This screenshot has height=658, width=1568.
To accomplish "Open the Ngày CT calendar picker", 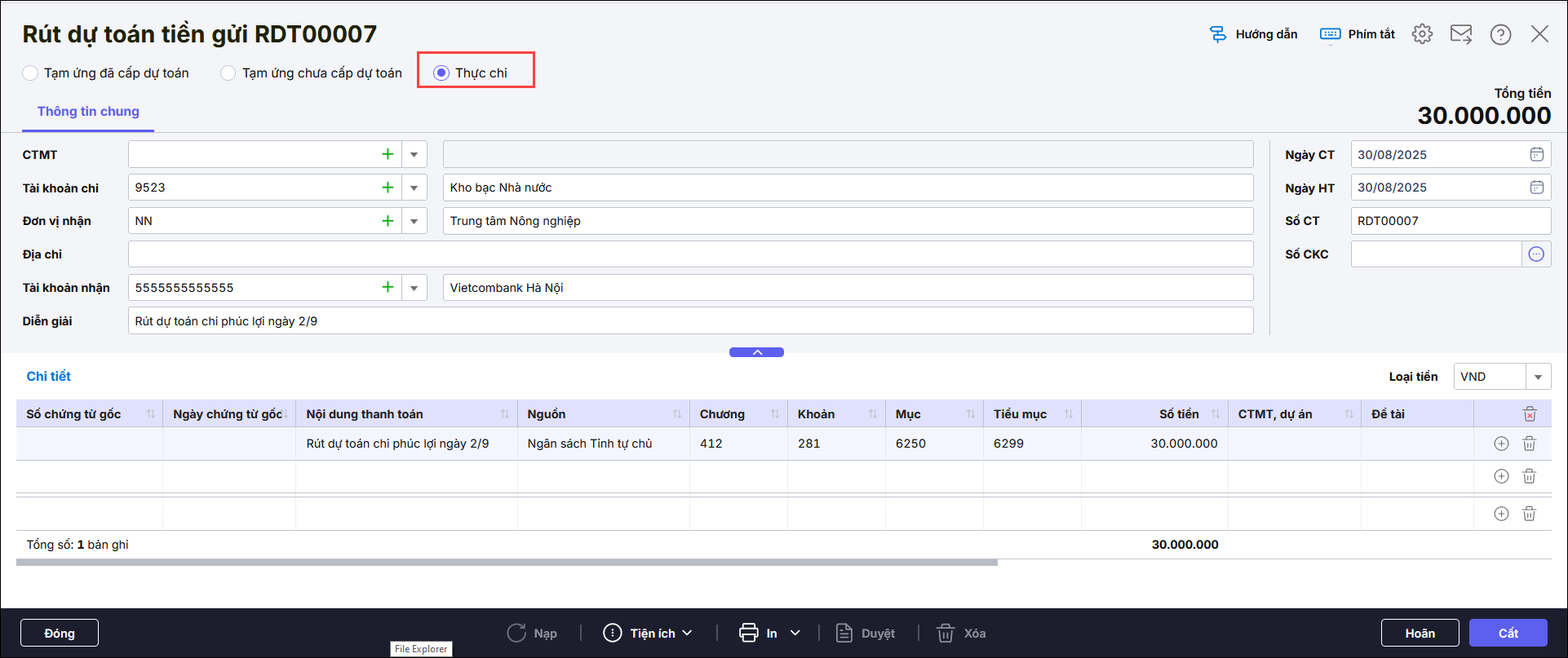I will click(x=1536, y=155).
